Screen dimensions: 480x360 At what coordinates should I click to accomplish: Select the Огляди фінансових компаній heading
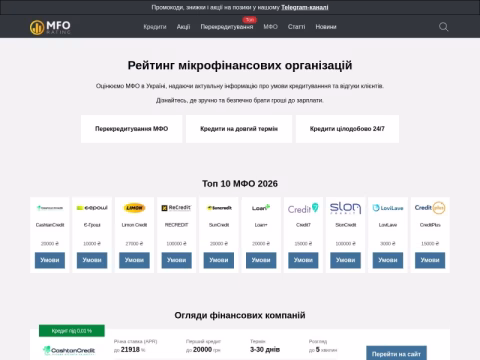pos(240,315)
